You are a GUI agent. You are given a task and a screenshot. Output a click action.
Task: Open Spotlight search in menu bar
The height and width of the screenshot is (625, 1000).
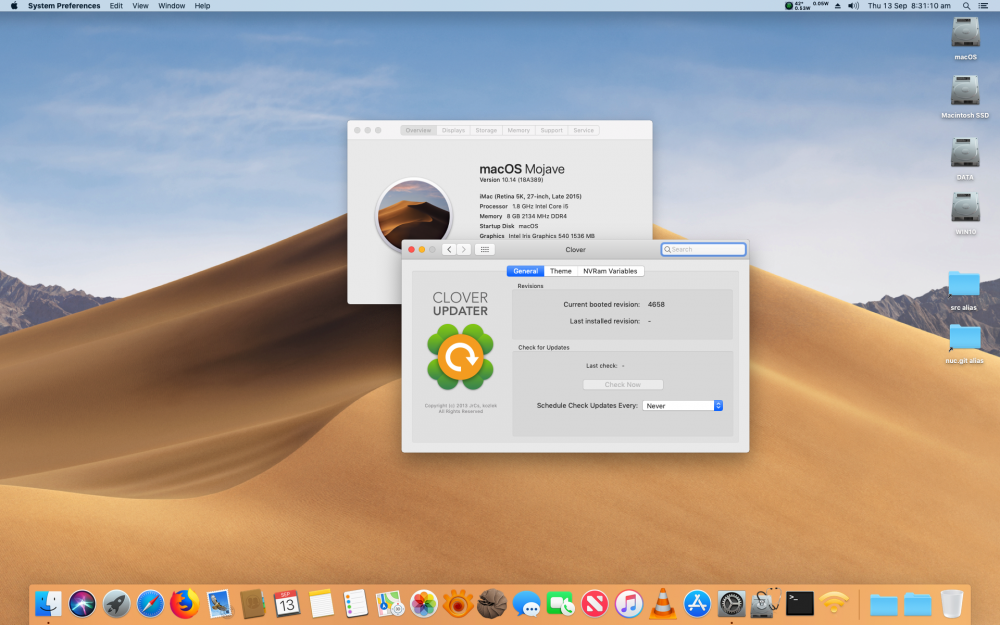point(967,6)
